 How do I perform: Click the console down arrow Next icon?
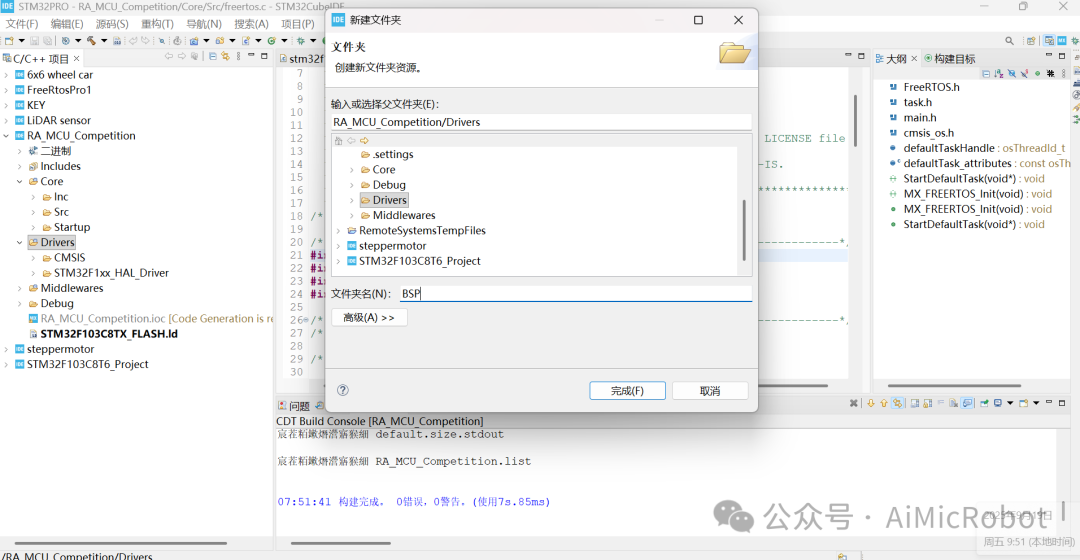tap(871, 403)
